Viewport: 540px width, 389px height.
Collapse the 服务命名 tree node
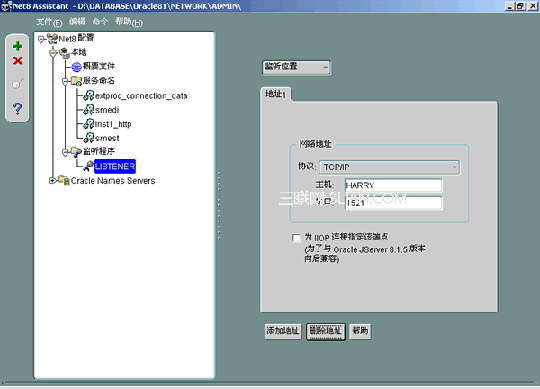click(65, 82)
